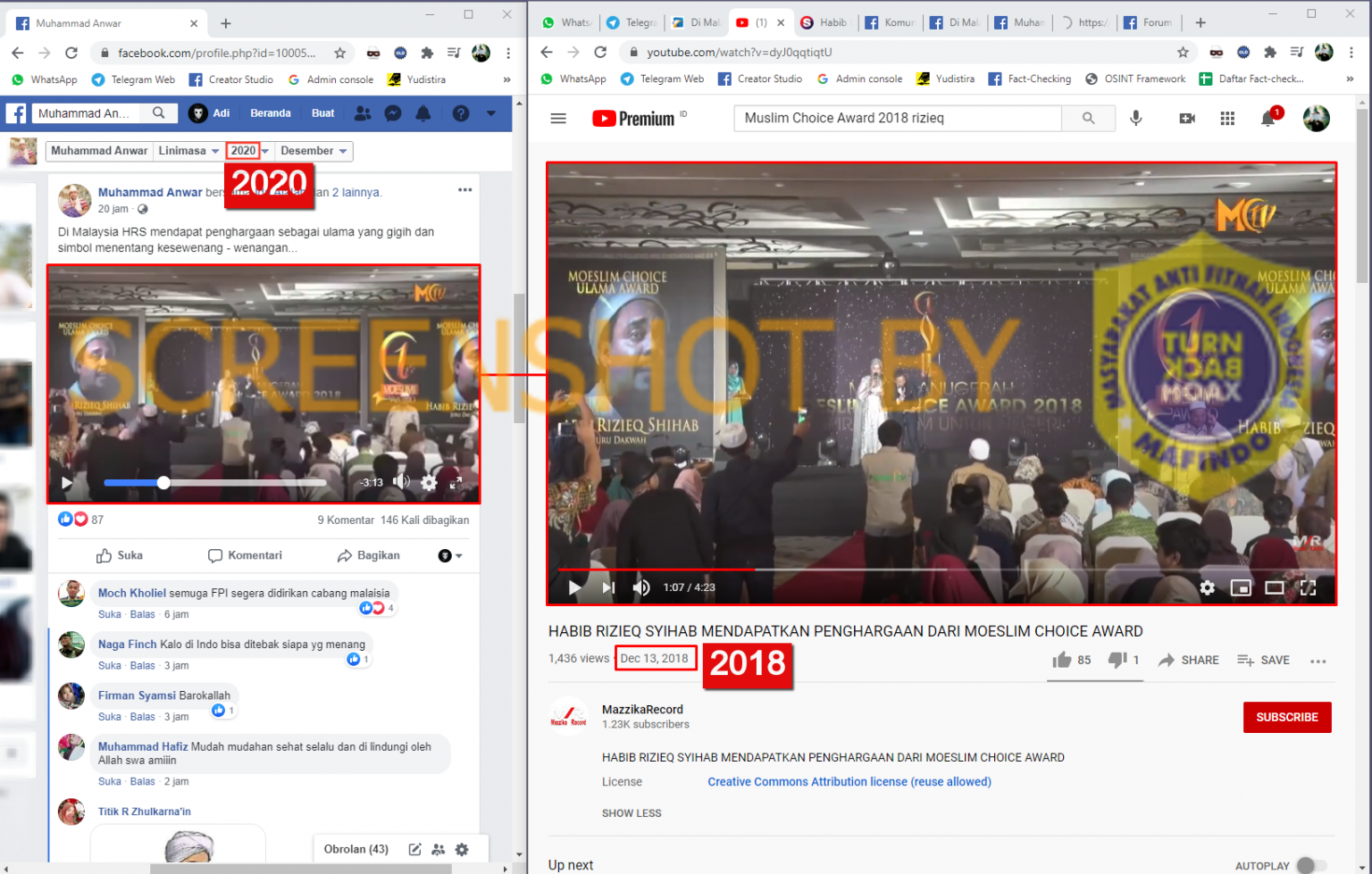Mute the Facebook video volume
1372x874 pixels.
401,482
